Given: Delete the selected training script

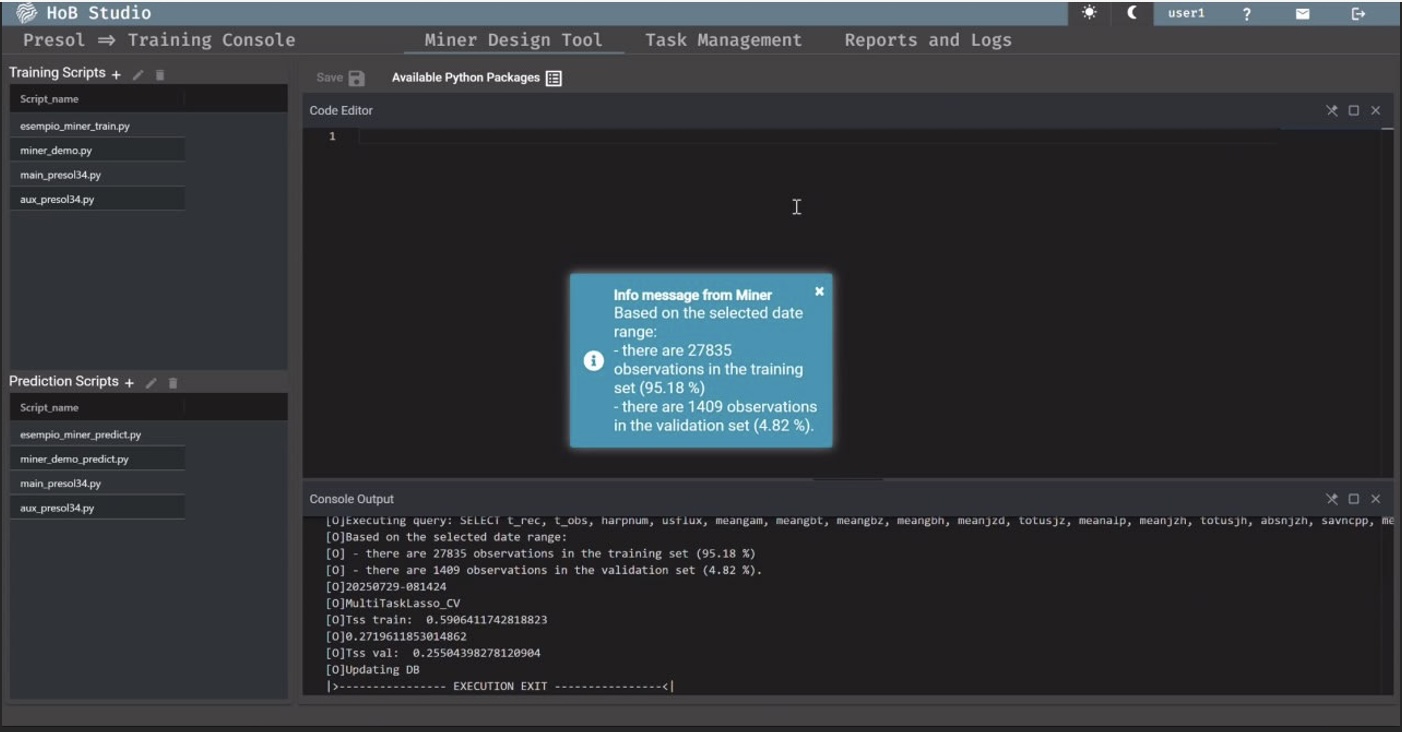Looking at the screenshot, I should (x=160, y=75).
